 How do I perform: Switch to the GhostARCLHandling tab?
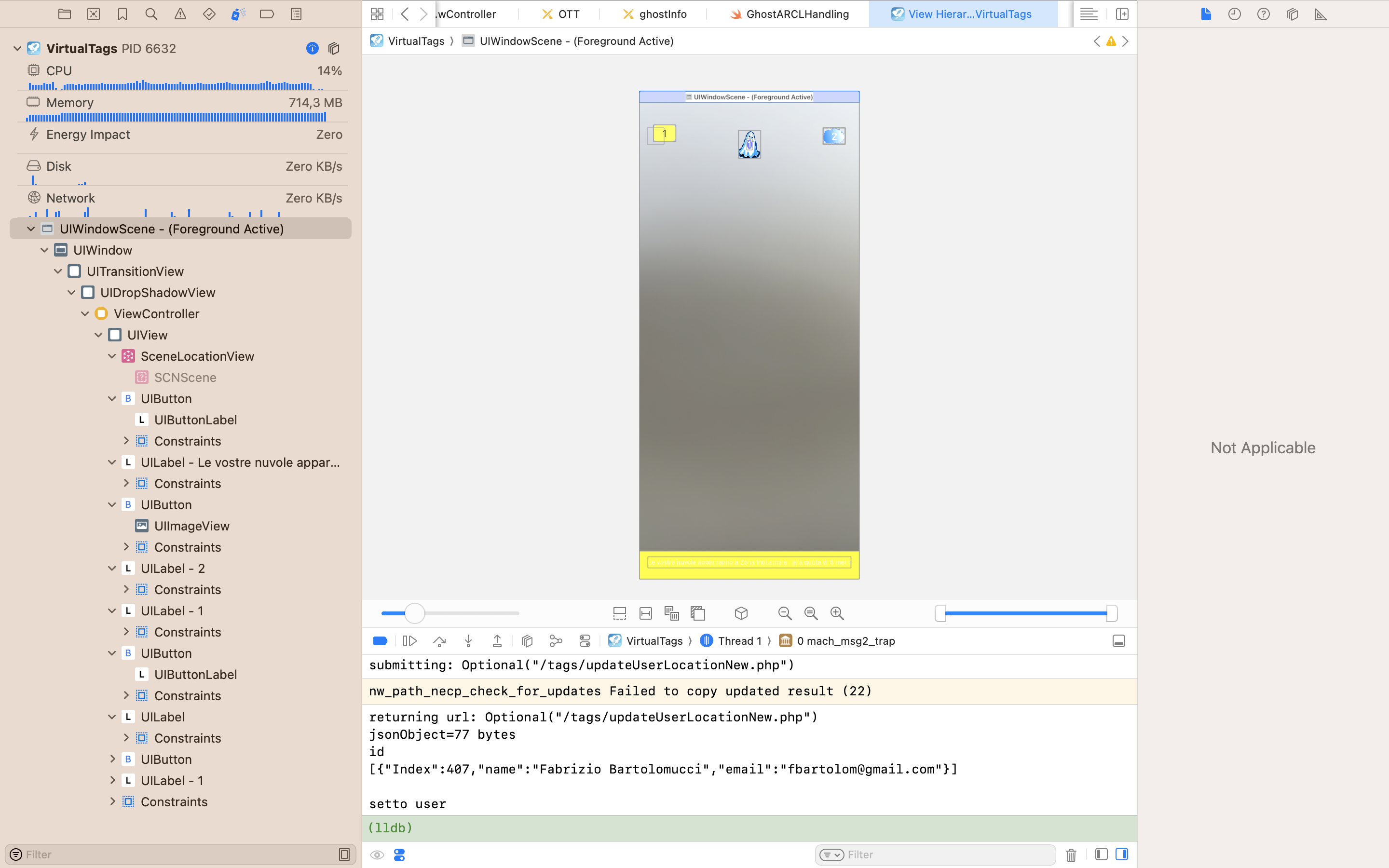point(789,14)
